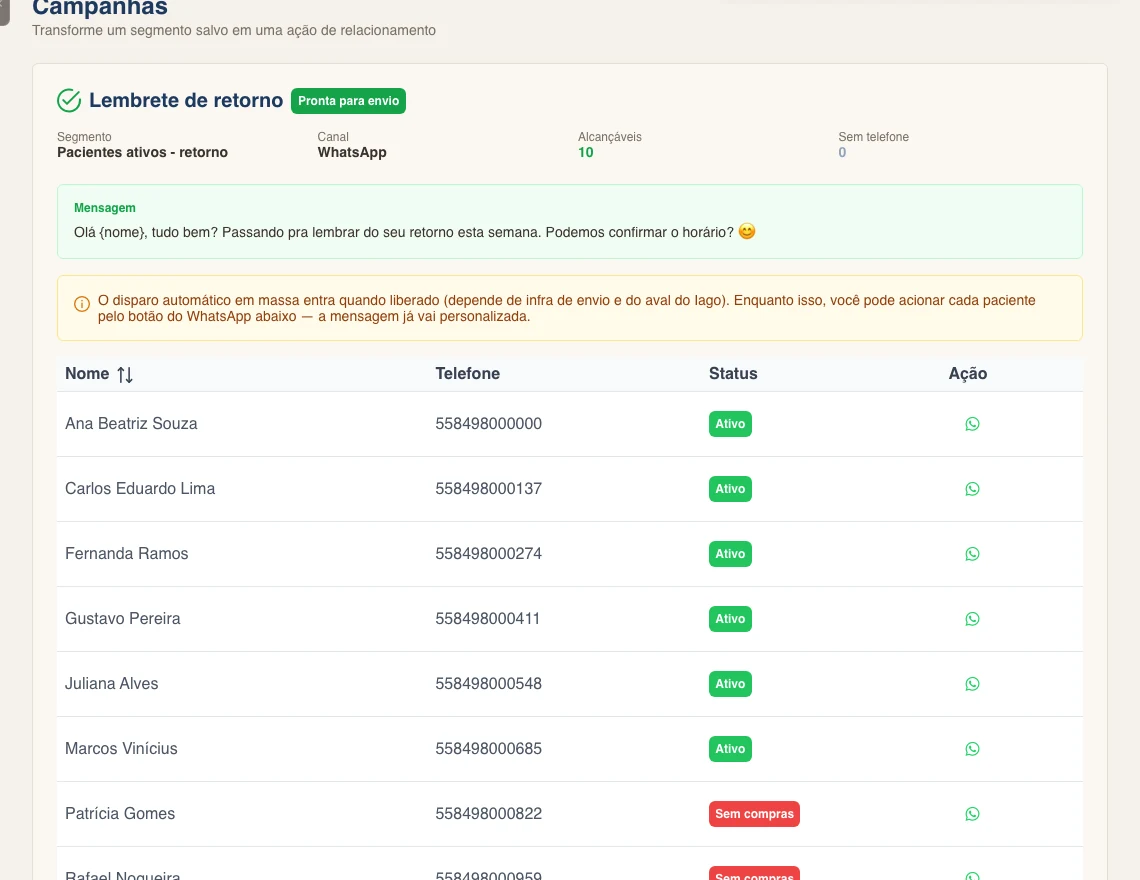
Task: Message Marcos Vinícius via WhatsApp icon
Action: pos(972,749)
